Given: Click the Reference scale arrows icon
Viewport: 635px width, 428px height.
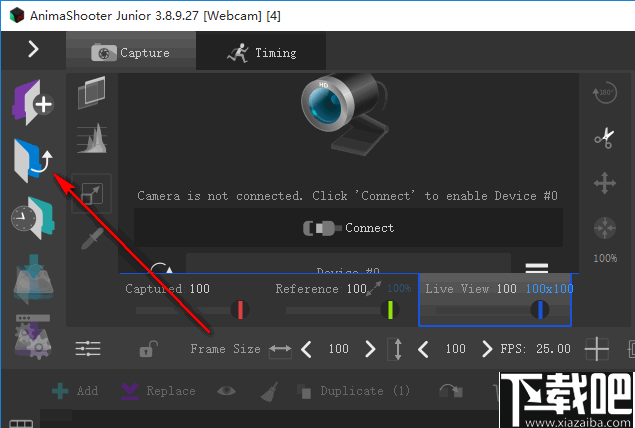Looking at the screenshot, I should tap(374, 288).
